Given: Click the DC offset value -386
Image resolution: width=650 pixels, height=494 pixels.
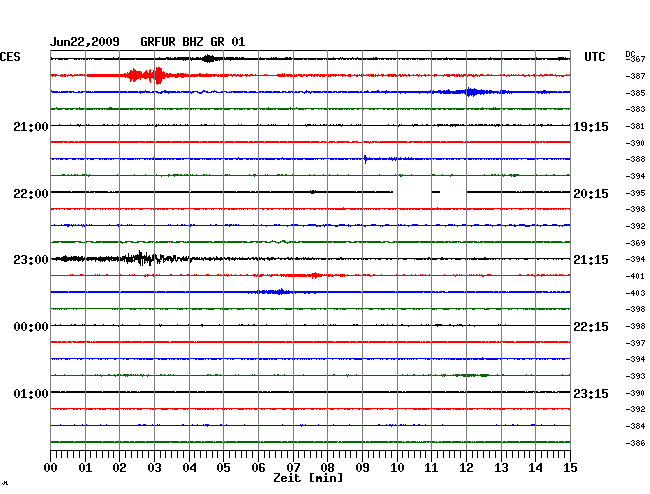Looking at the screenshot, I should pyautogui.click(x=635, y=443).
